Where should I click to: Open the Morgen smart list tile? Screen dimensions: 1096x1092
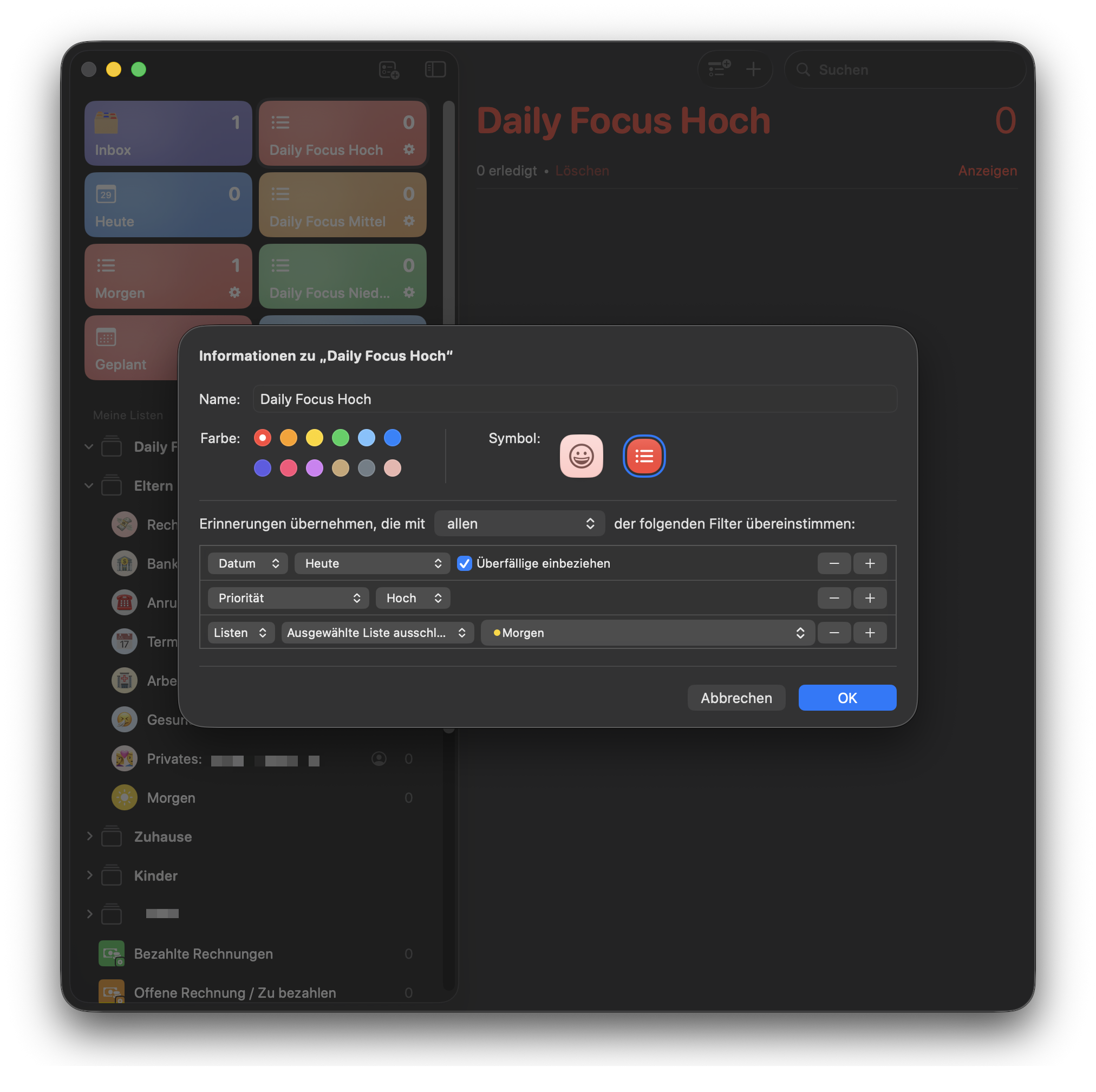[168, 276]
